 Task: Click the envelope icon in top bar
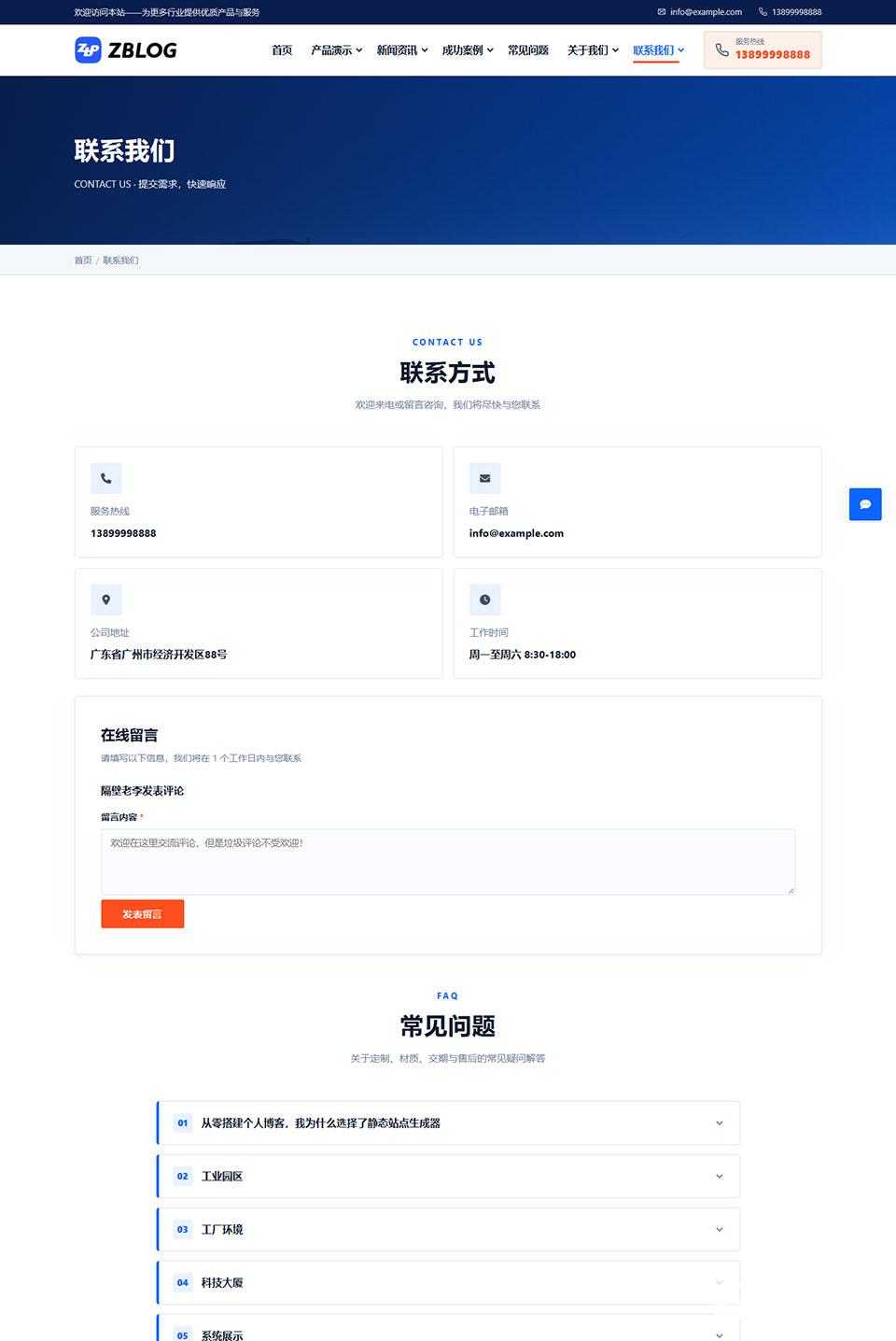662,12
